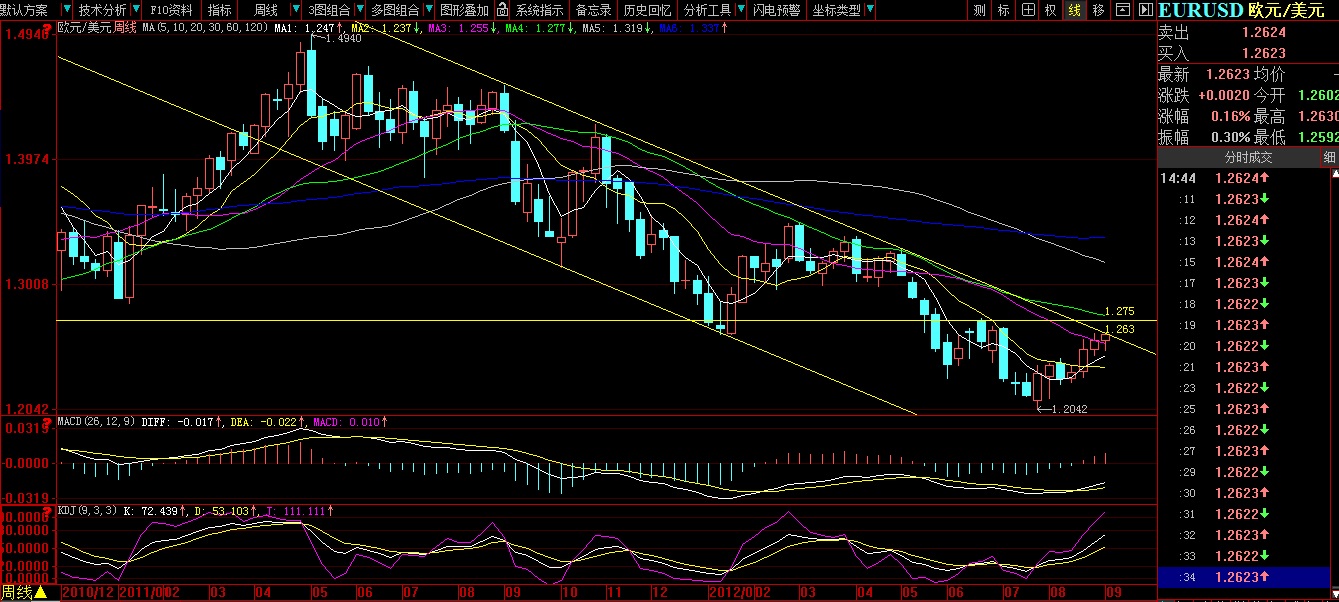Expand the 周线 period dropdown arrow
The height and width of the screenshot is (602, 1339).
pyautogui.click(x=294, y=10)
